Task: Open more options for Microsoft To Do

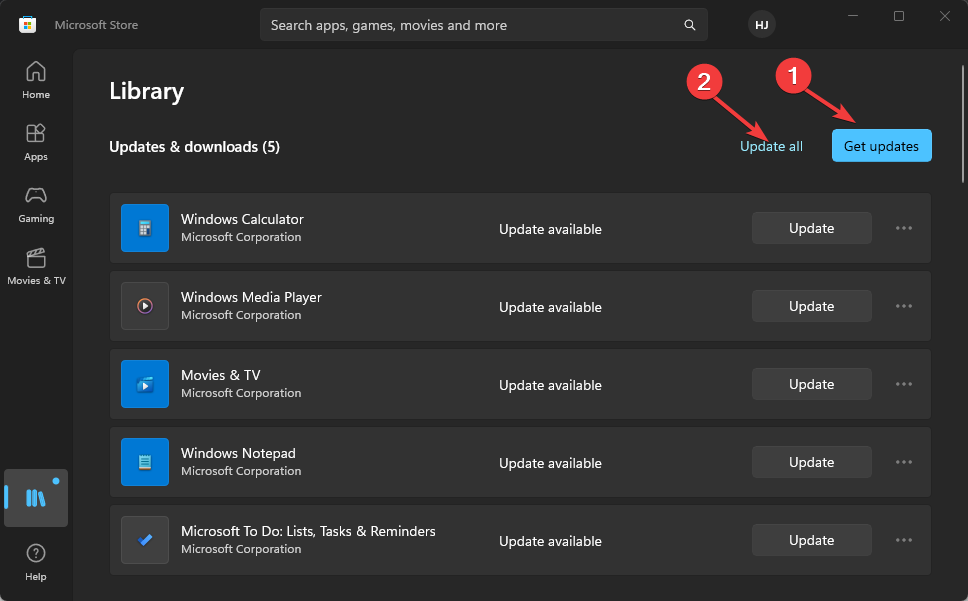Action: pyautogui.click(x=904, y=540)
